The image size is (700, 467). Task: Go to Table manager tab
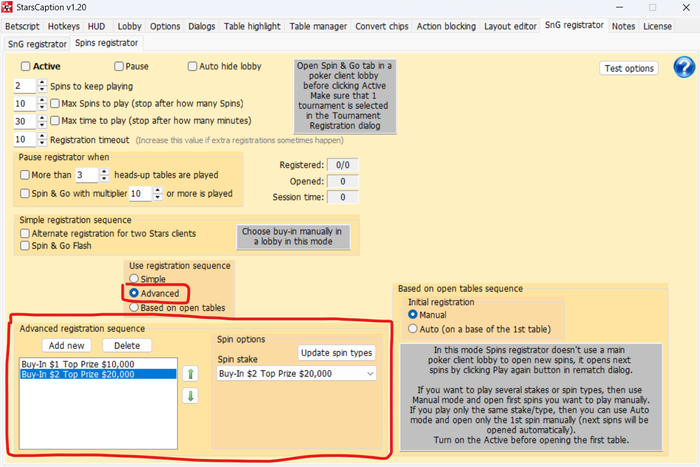tap(318, 26)
